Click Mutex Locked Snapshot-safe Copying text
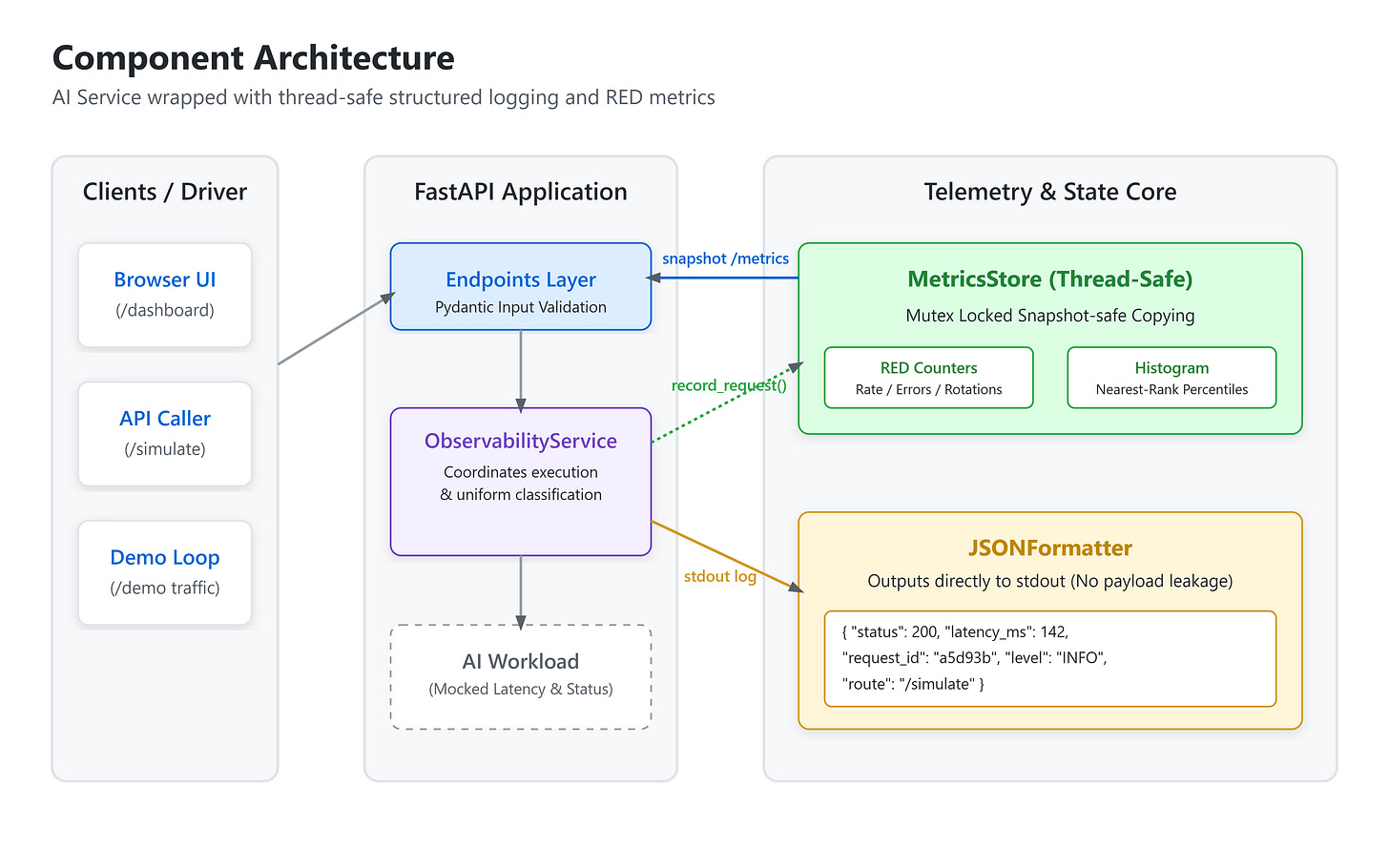 [1050, 316]
